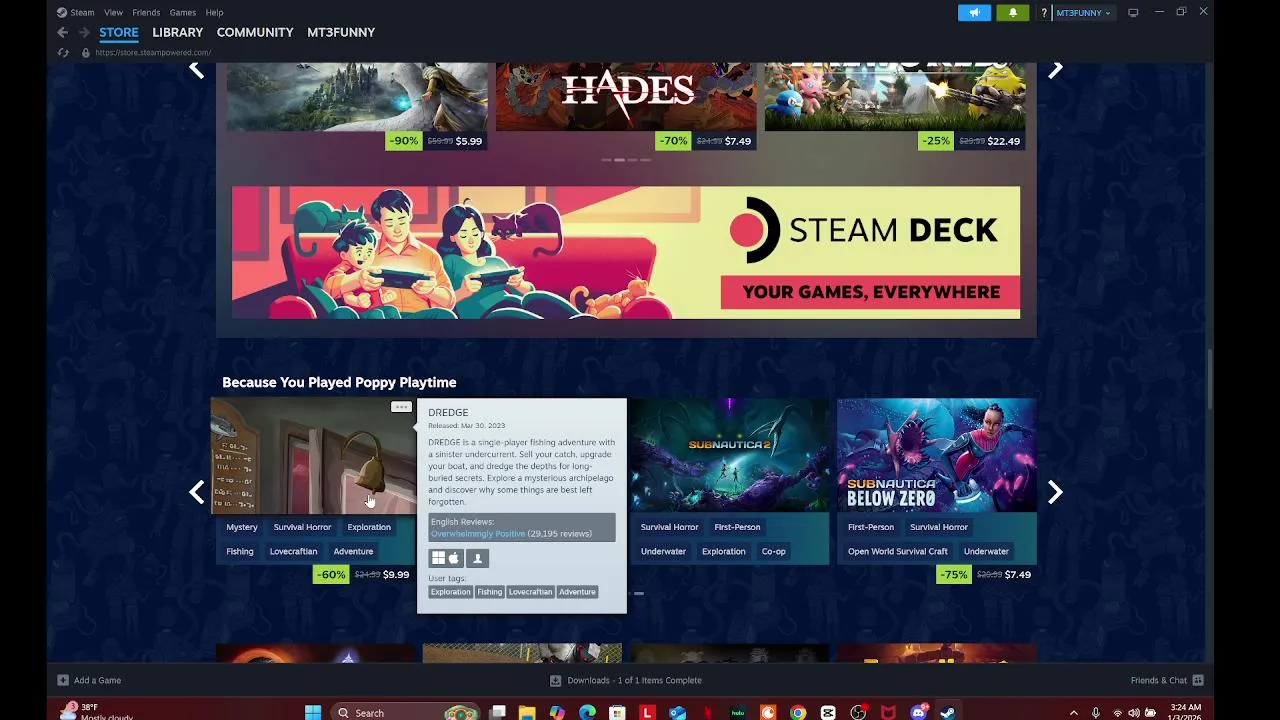Viewport: 1280px width, 720px height.
Task: Open the Friends & Chat grid icon
Action: pos(1198,680)
